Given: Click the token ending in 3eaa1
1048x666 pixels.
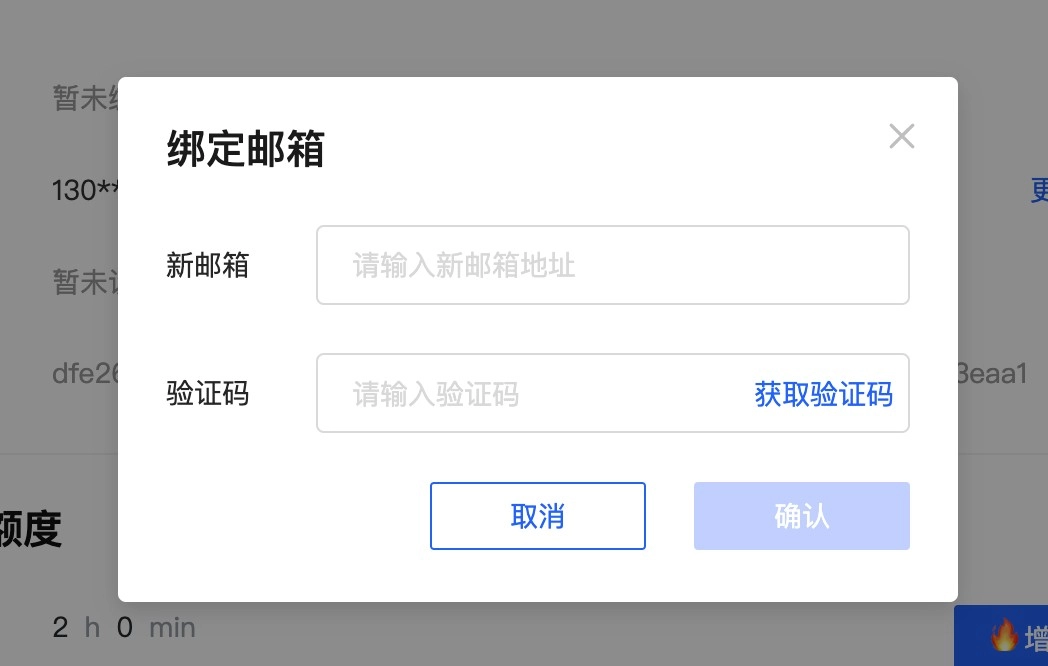Looking at the screenshot, I should click(x=990, y=374).
